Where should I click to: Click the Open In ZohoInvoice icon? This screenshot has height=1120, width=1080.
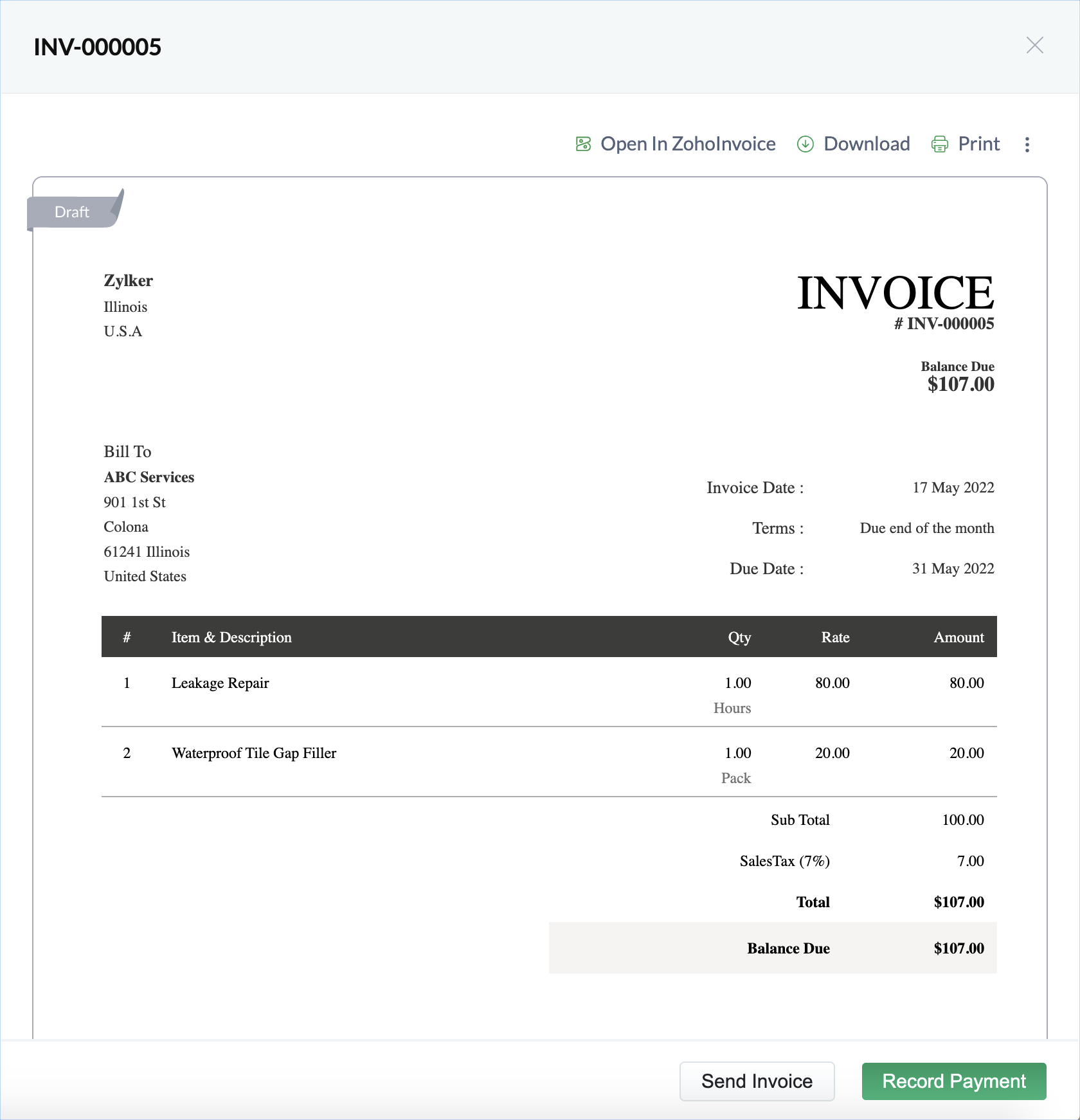tap(583, 144)
